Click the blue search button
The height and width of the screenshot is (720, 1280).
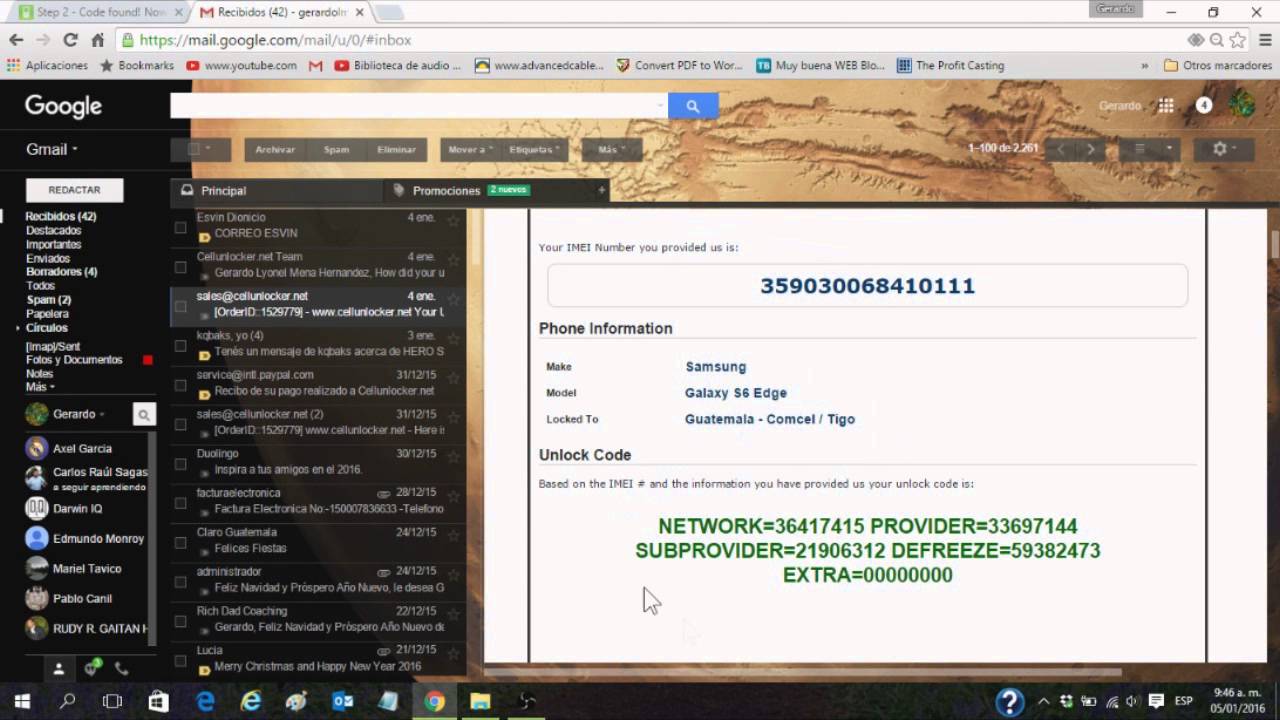[x=693, y=106]
